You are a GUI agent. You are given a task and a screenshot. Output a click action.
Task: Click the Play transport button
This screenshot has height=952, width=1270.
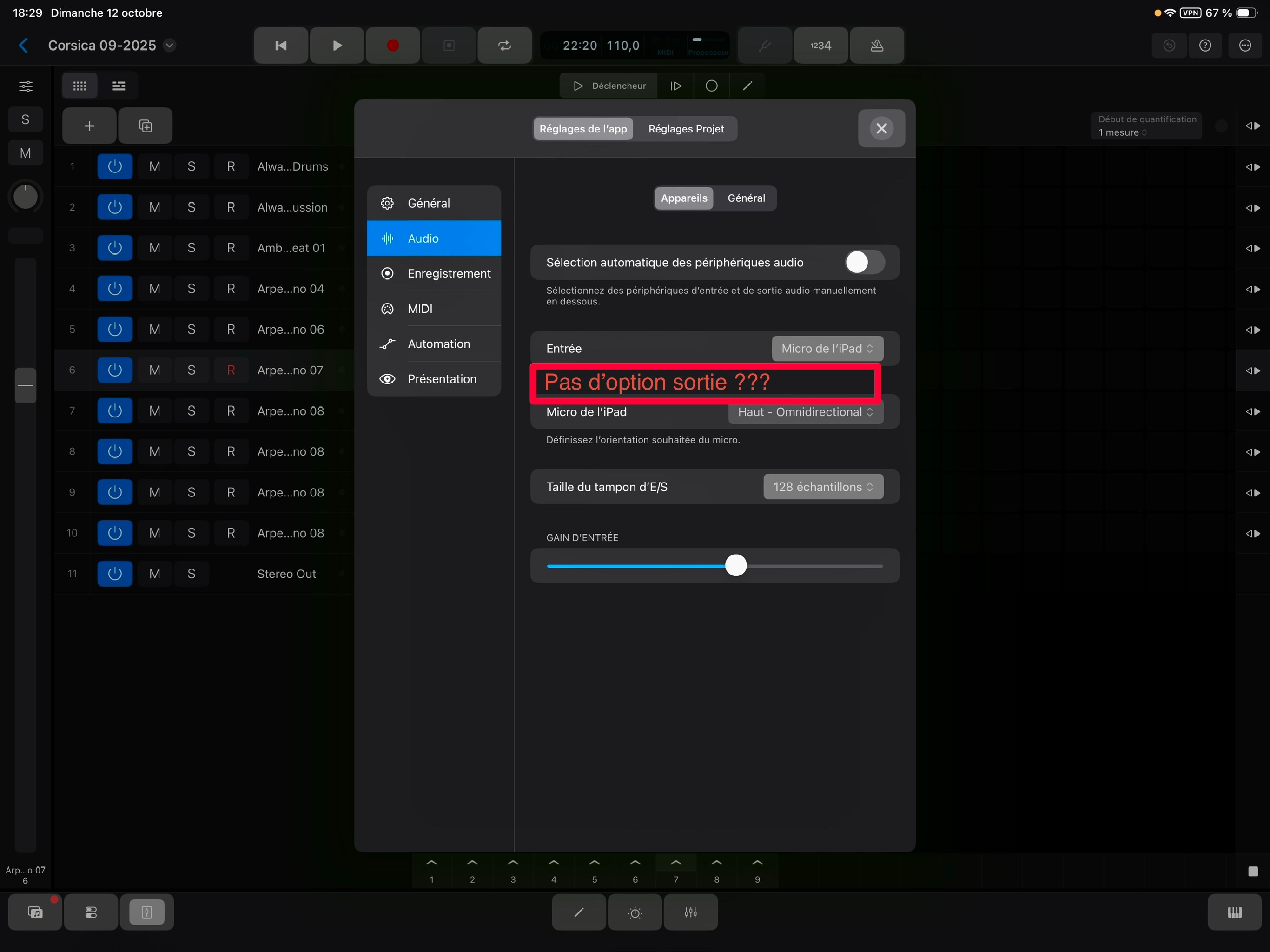click(x=337, y=46)
